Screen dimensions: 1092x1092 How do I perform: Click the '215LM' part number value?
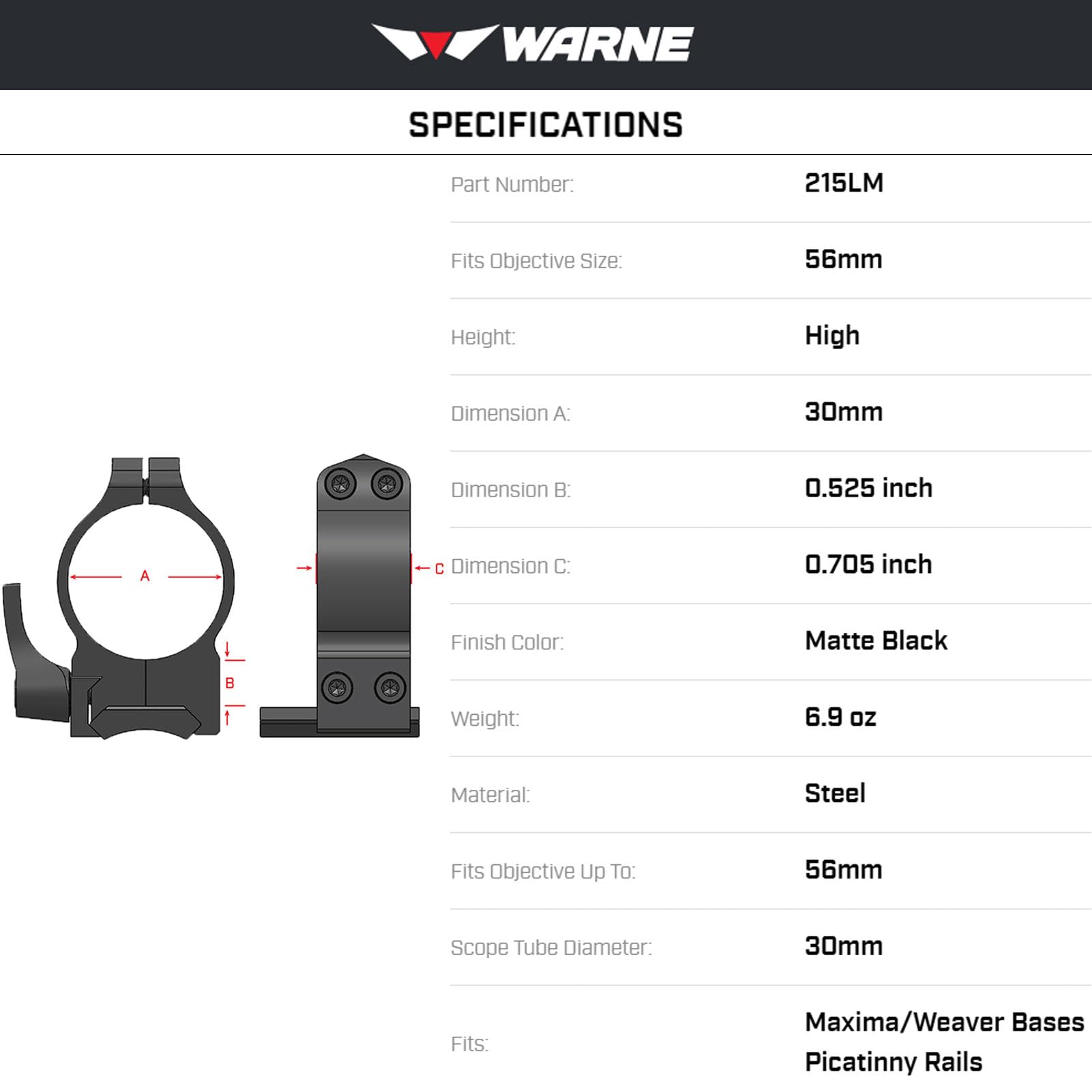(x=844, y=183)
